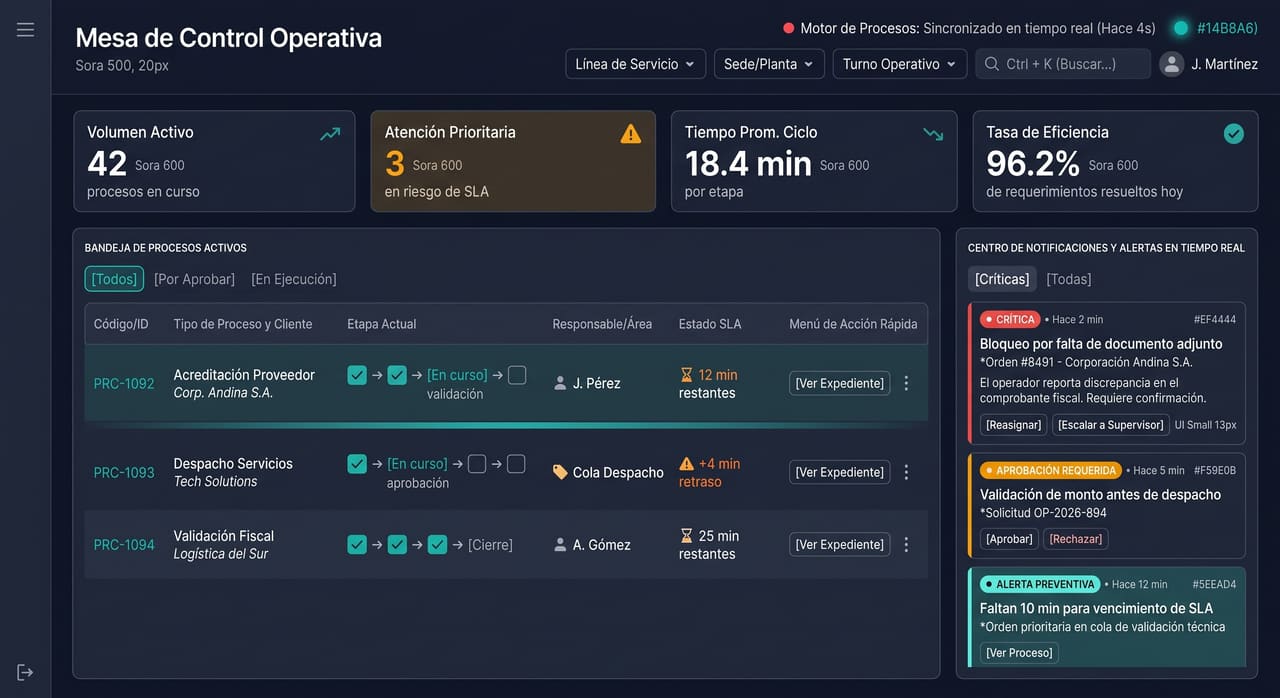Click [Ver Proceso] on the preventive alert
Image resolution: width=1280 pixels, height=698 pixels.
point(1019,653)
